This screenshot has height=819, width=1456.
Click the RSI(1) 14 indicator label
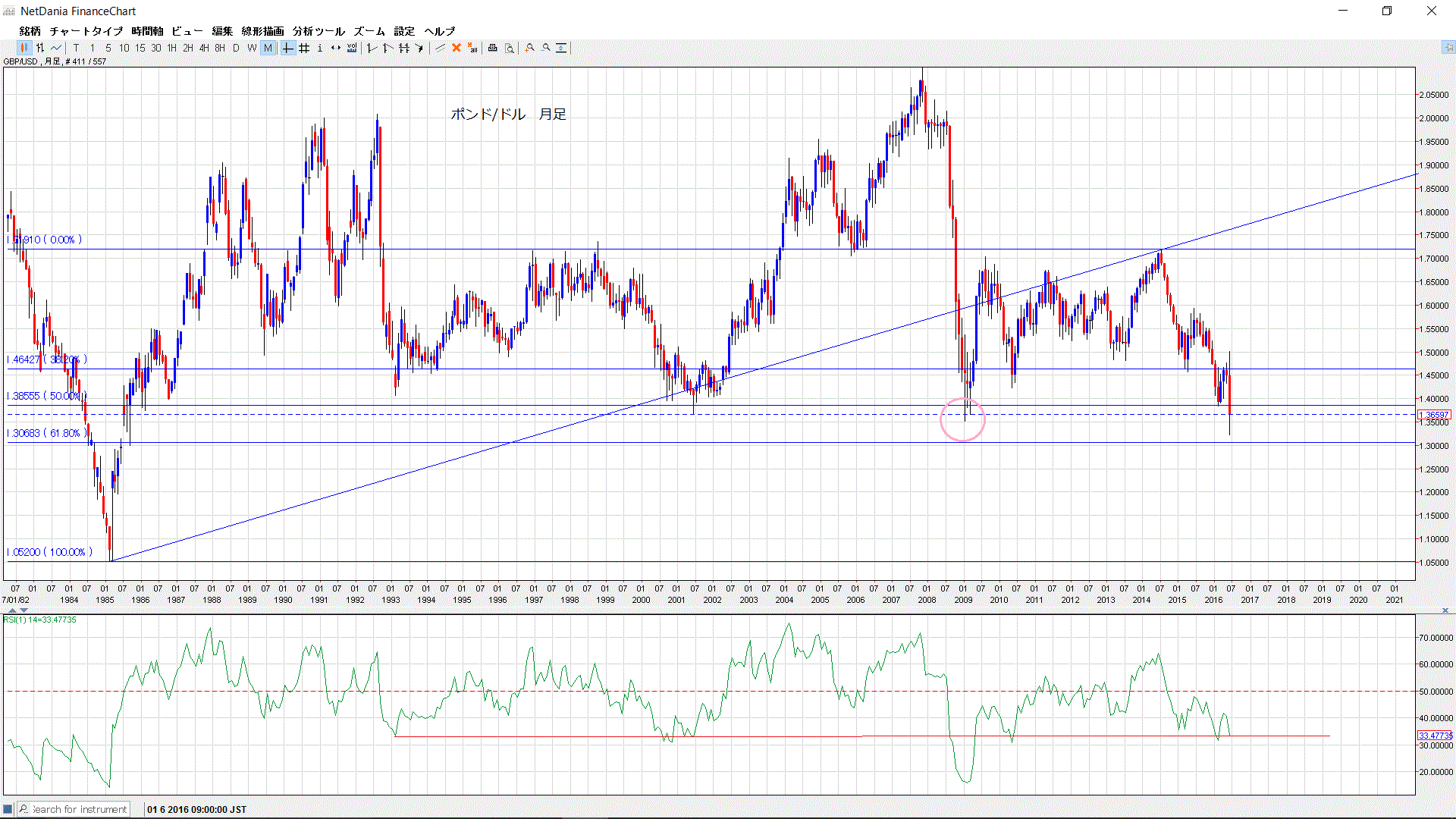[40, 620]
